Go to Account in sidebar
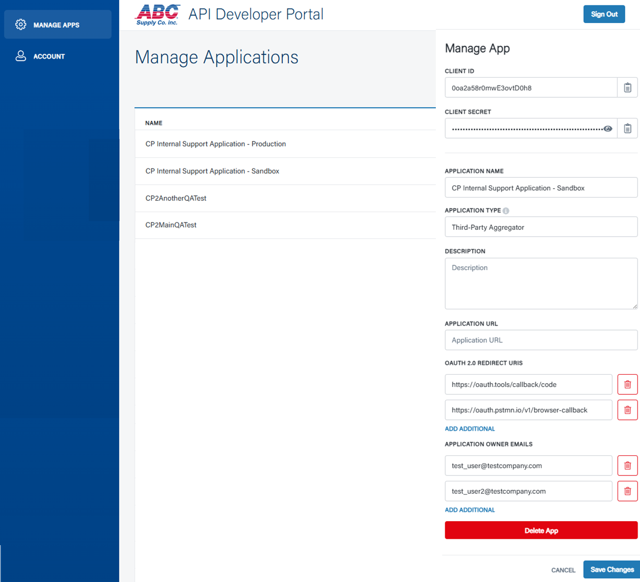Viewport: 640px width, 582px height. (48, 57)
